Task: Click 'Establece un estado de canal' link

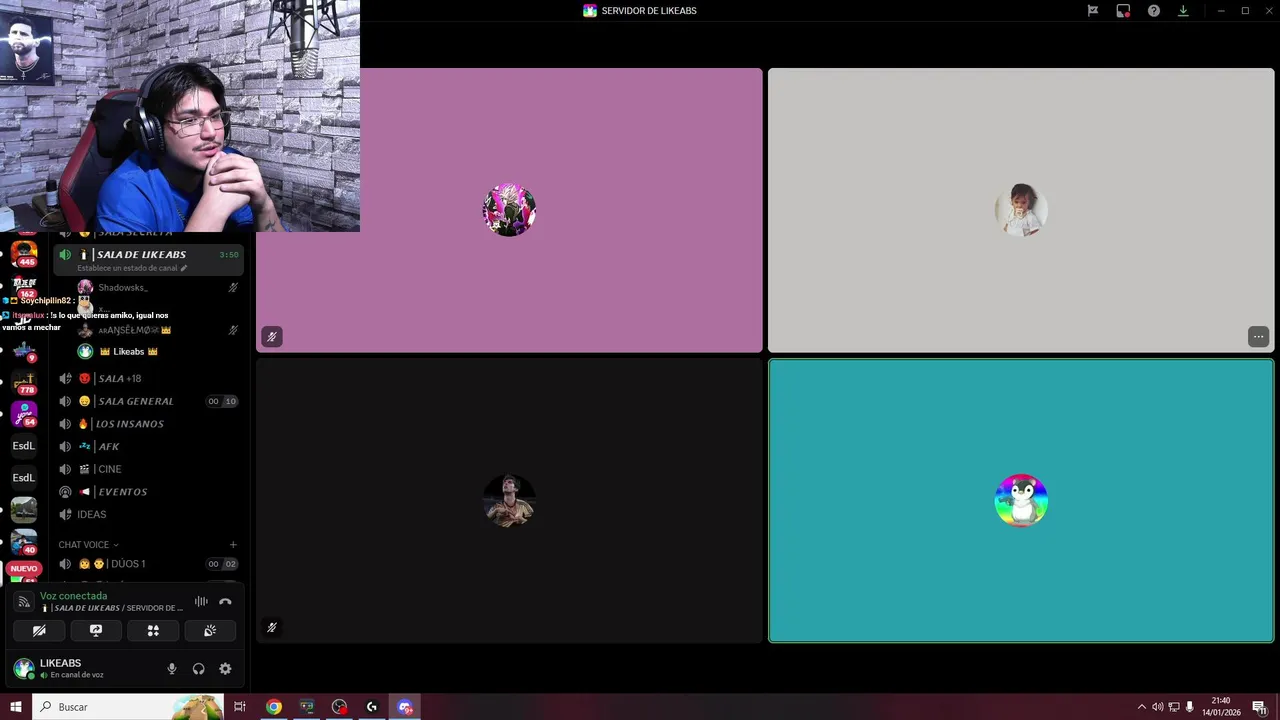Action: click(132, 268)
